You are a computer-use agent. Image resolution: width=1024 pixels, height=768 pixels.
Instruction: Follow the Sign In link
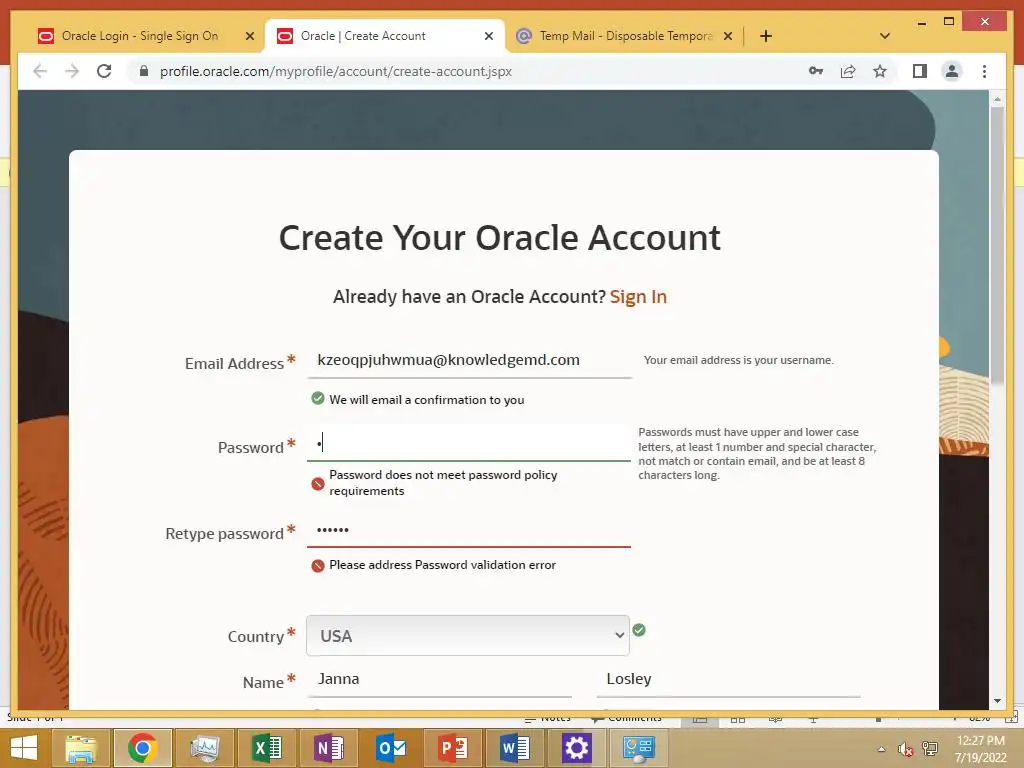tap(638, 296)
